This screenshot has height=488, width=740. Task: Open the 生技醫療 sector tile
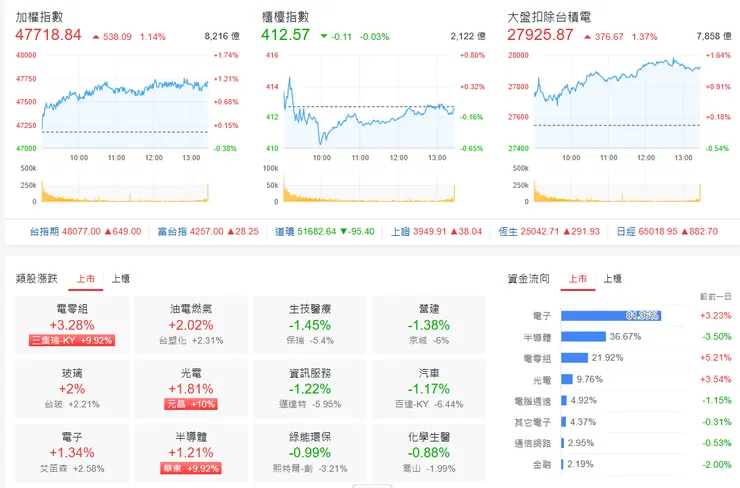tap(310, 325)
